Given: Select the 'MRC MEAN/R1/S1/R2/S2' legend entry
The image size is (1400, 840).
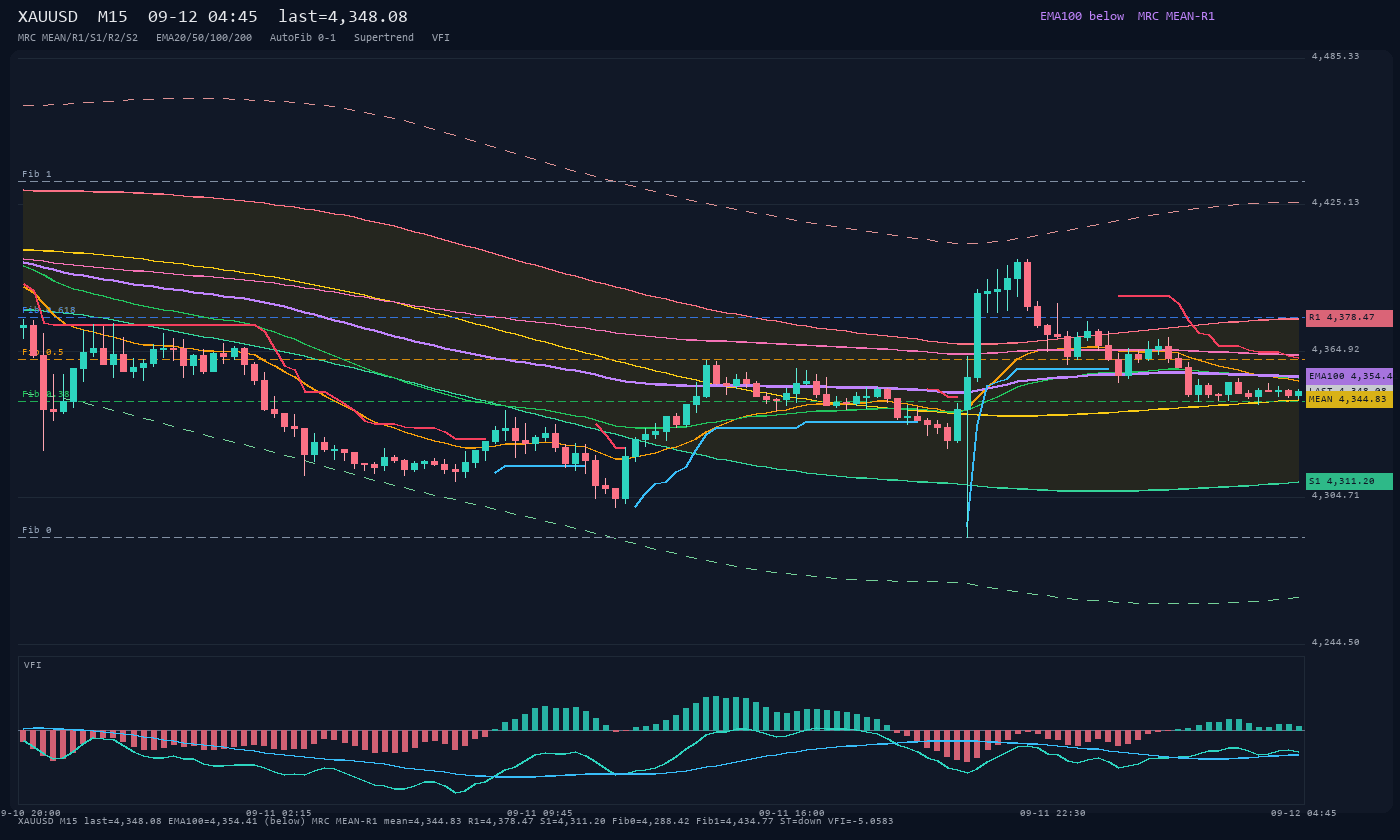Looking at the screenshot, I should (78, 38).
